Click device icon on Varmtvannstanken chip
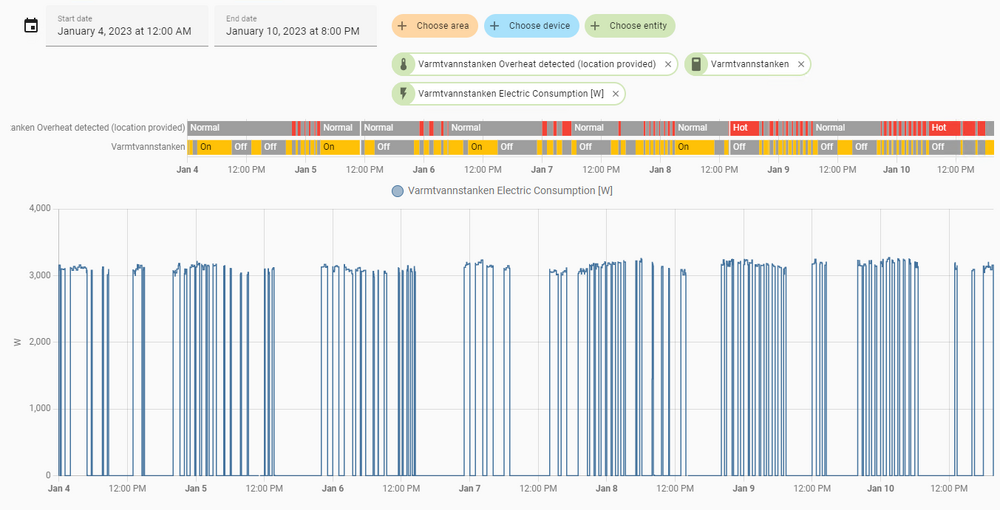The image size is (1000, 510). pyautogui.click(x=696, y=64)
